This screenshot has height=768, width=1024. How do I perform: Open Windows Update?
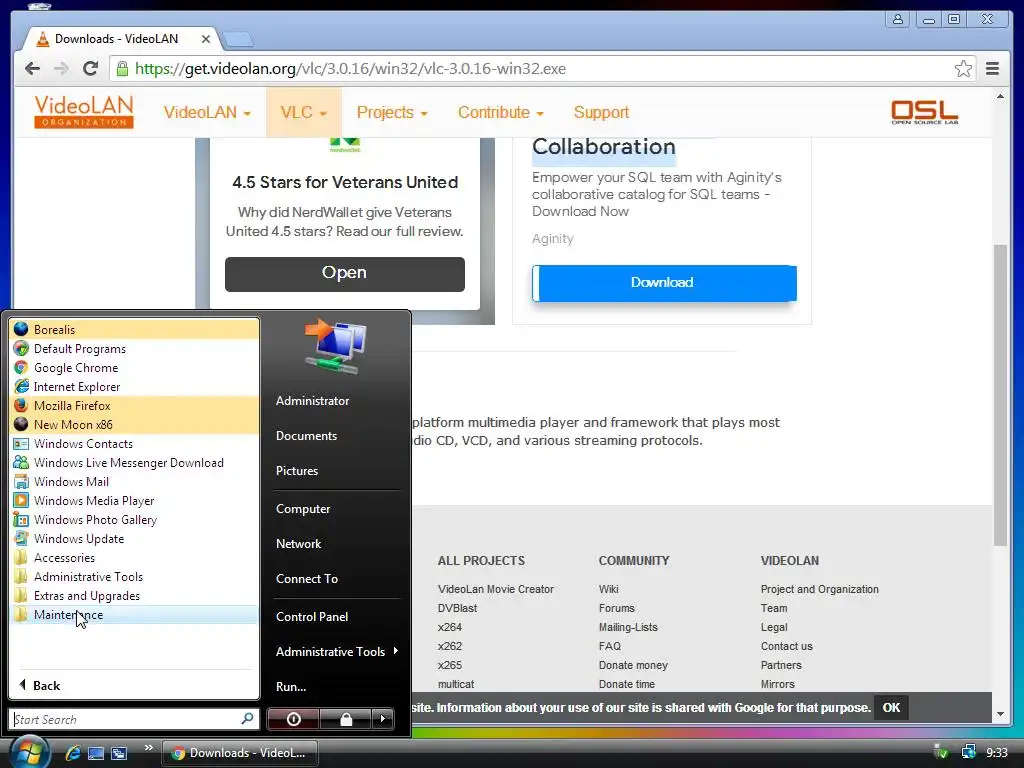coord(135,538)
